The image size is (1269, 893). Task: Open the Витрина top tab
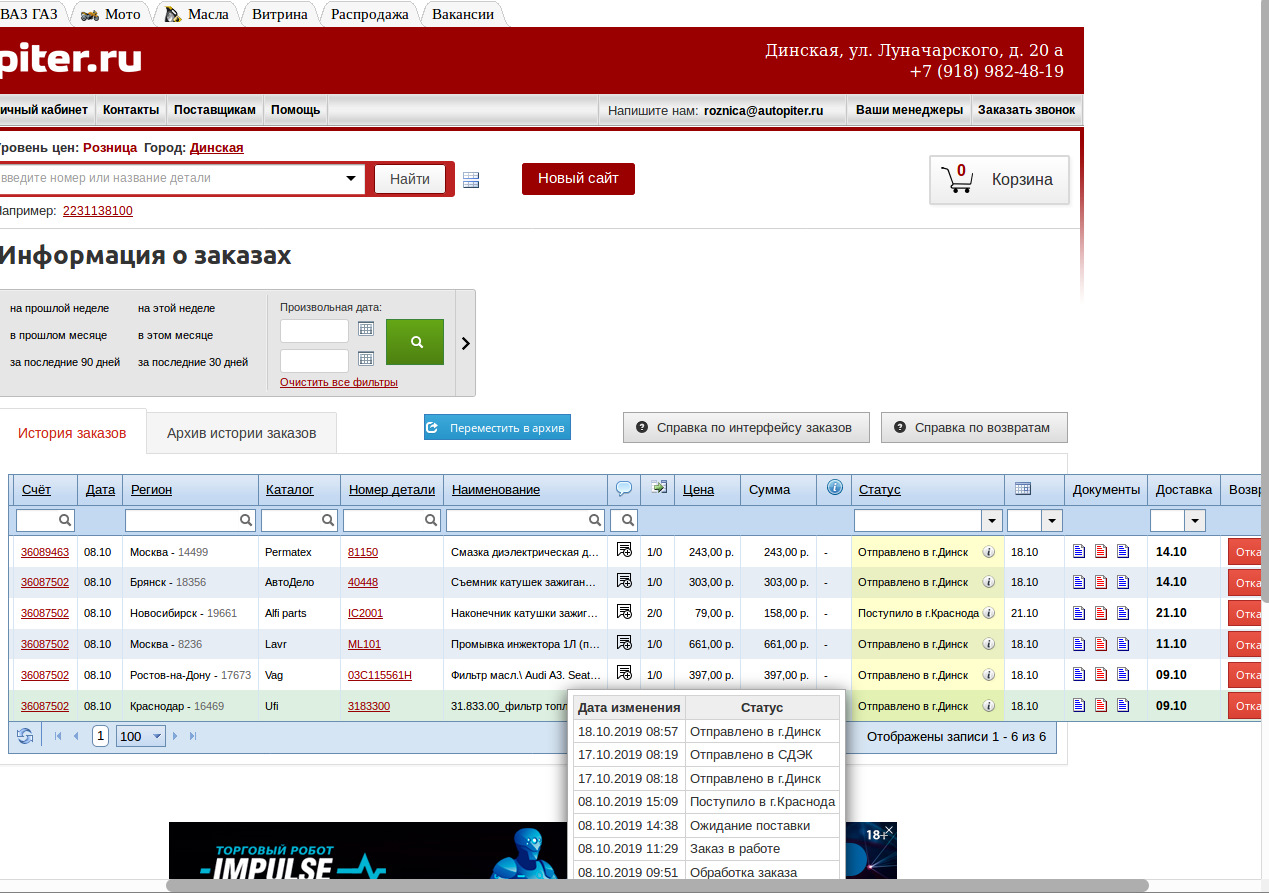280,14
